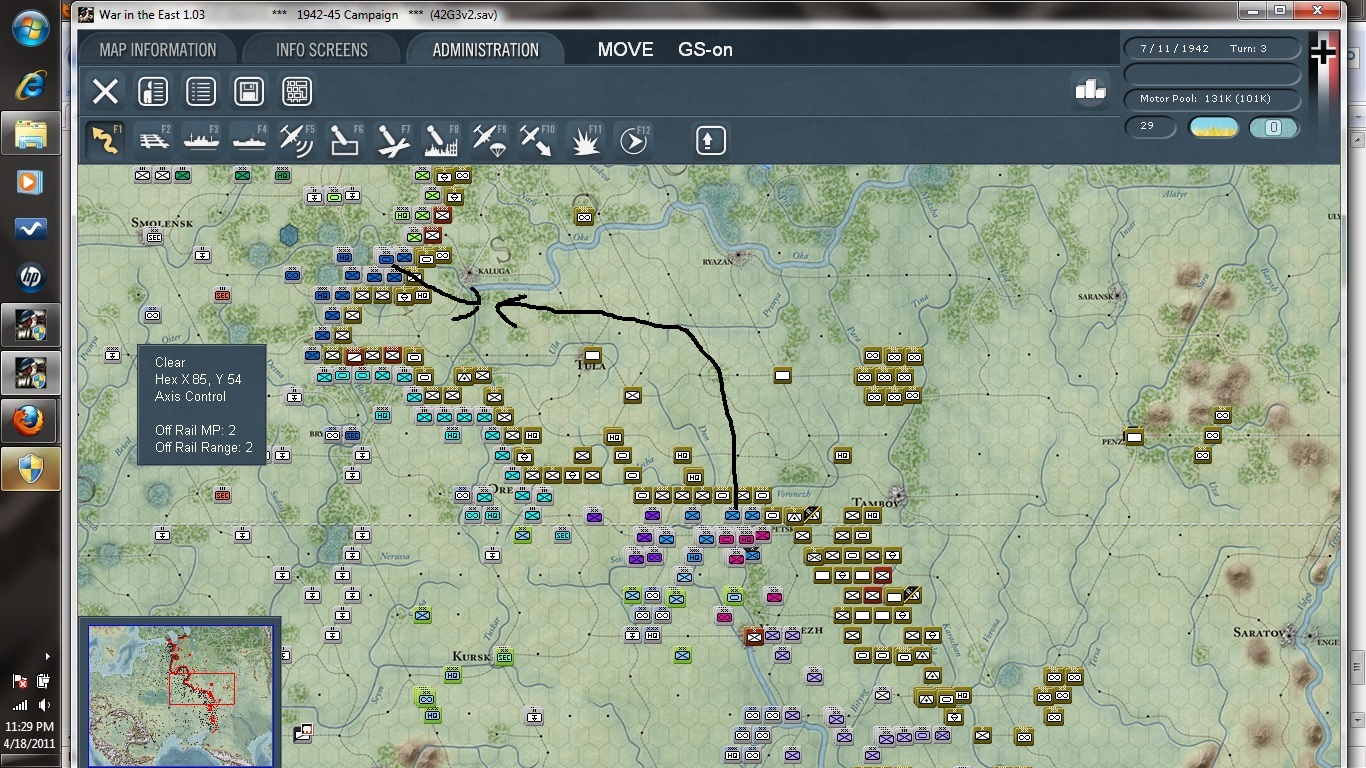Select the Move mode F1 icon
The image size is (1366, 768).
click(x=104, y=140)
